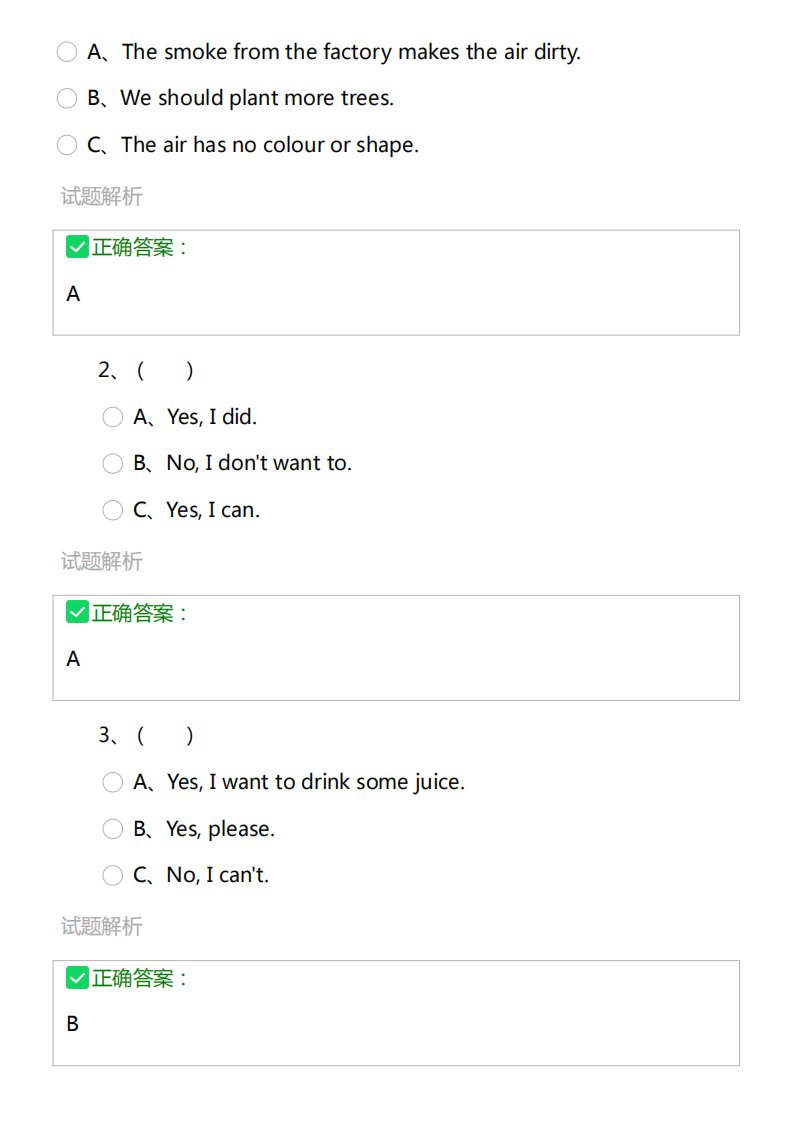Choose radio button for 'We should plant more trees'
Viewport: 793px width, 1122px height.
click(x=67, y=98)
